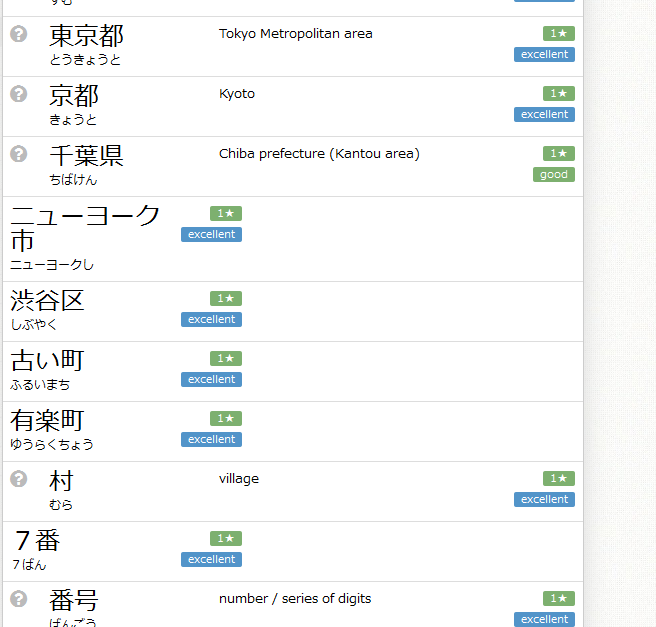Screen dimensions: 656x627
Task: Click the 1★ star badge for 村
Action: [x=559, y=479]
